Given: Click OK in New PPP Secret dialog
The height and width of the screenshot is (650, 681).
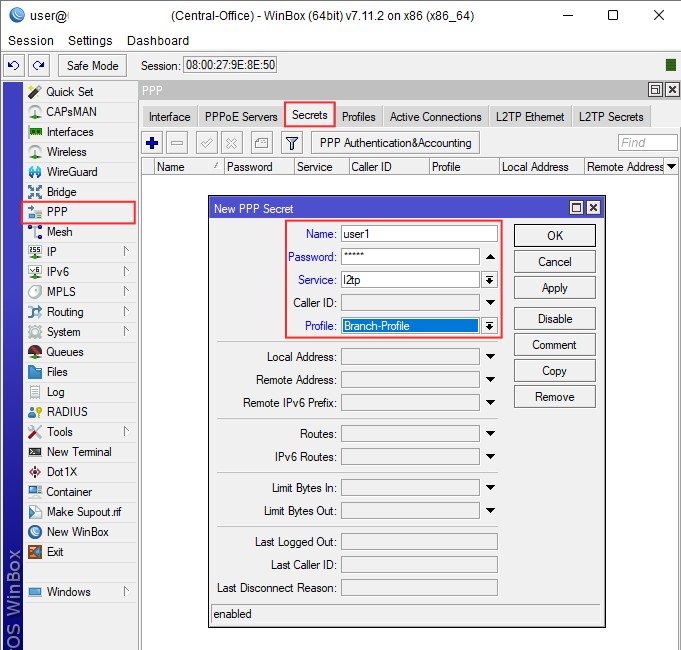Looking at the screenshot, I should click(554, 236).
